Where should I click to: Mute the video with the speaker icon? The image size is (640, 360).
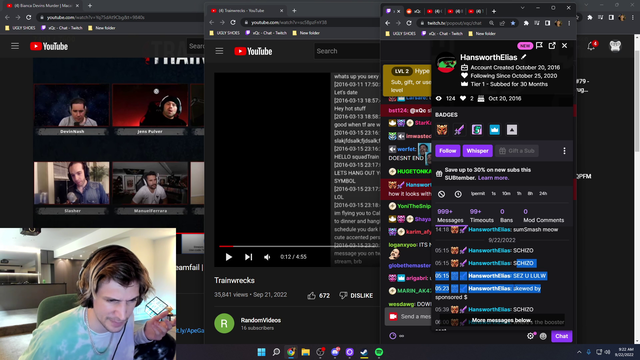click(x=267, y=257)
